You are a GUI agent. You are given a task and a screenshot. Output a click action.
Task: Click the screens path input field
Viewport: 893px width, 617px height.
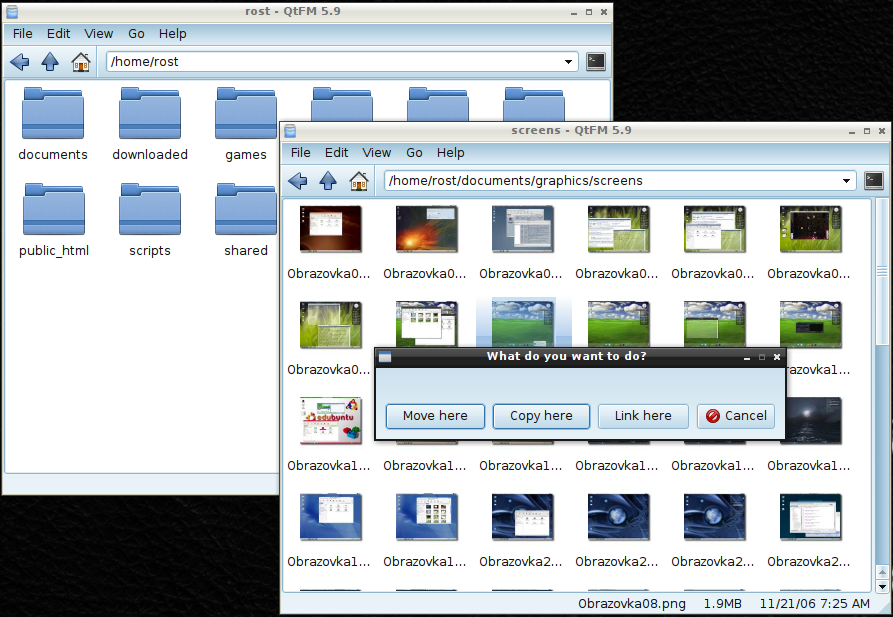pos(620,181)
